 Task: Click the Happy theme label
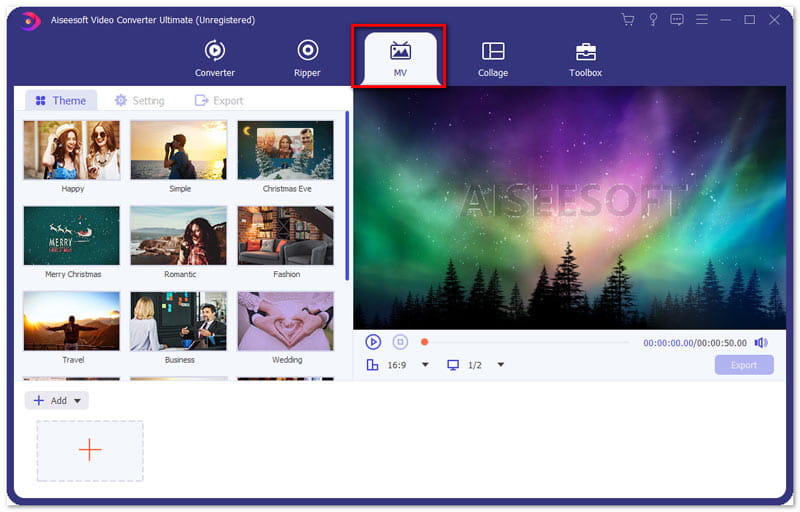tap(72, 189)
